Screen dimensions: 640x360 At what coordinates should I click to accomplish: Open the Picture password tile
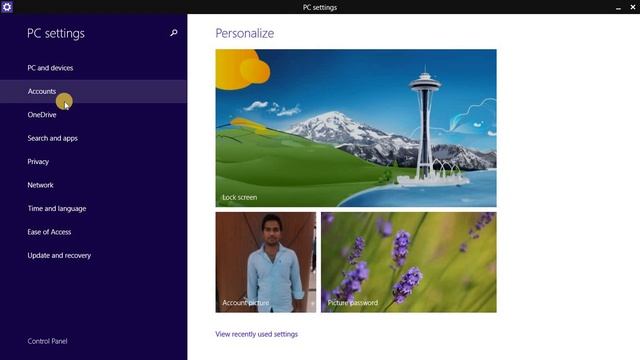(409, 262)
